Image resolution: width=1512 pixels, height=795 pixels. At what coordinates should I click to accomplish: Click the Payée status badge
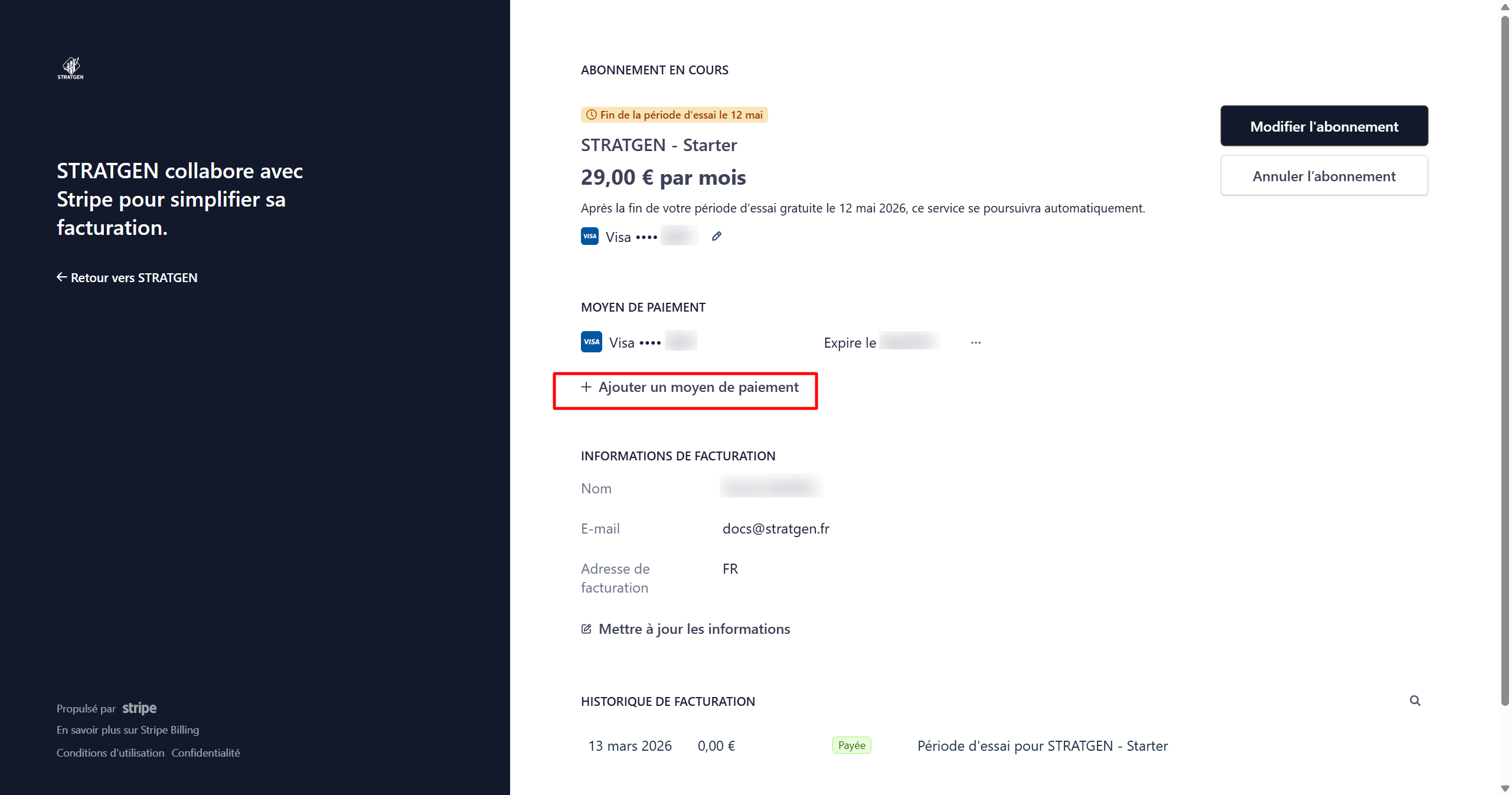(851, 745)
